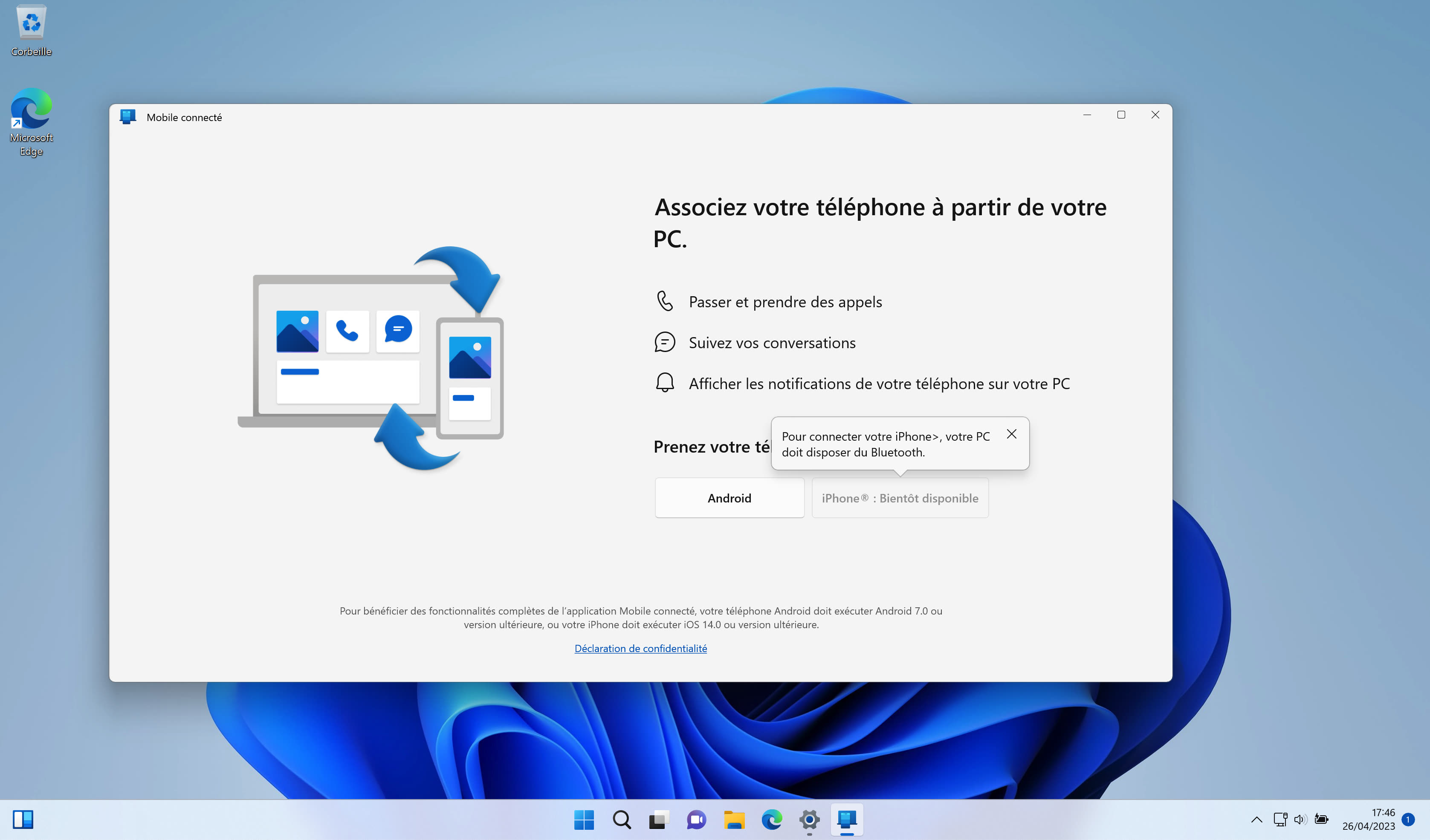Screen dimensions: 1430x840
Task: Open Settings gear on the taskbar
Action: (x=809, y=820)
